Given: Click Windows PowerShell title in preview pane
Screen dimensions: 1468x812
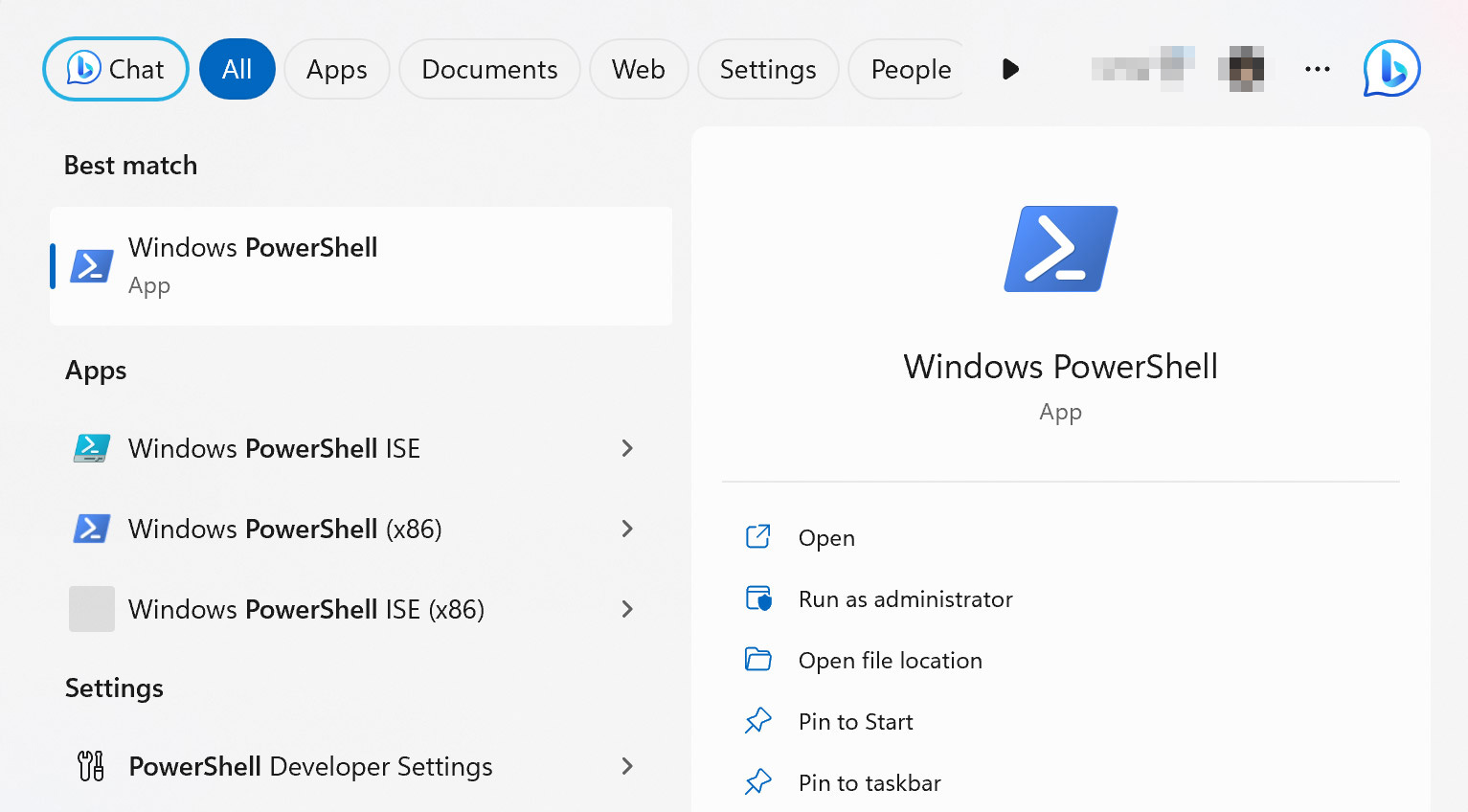Looking at the screenshot, I should 1061,367.
